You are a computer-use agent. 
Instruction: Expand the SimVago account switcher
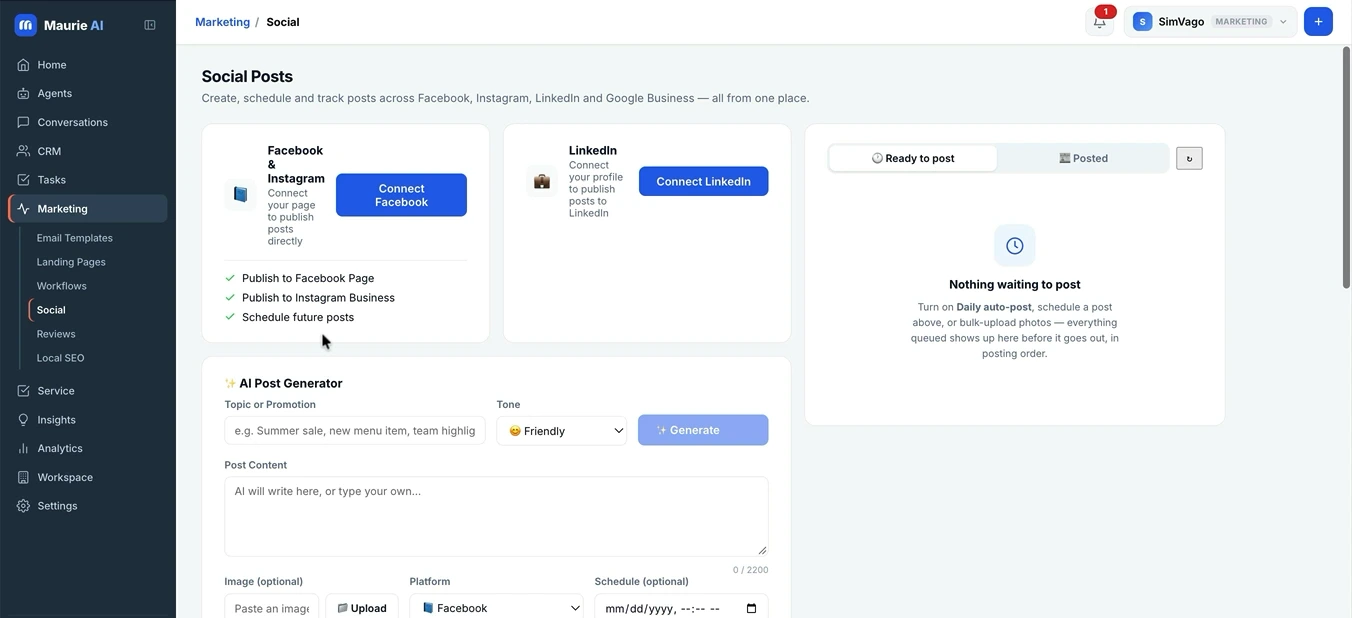1211,22
